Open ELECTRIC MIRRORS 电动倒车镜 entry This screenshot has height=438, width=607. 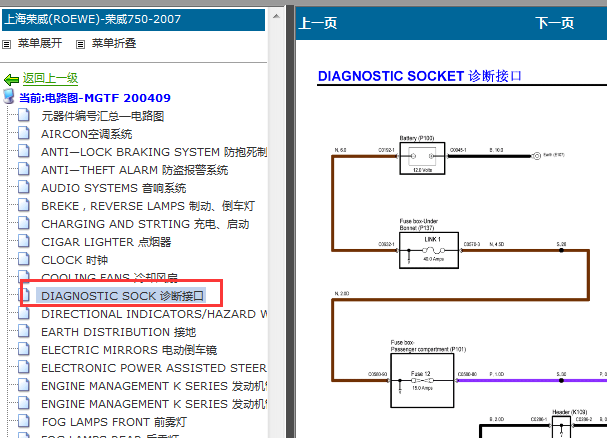pos(129,350)
